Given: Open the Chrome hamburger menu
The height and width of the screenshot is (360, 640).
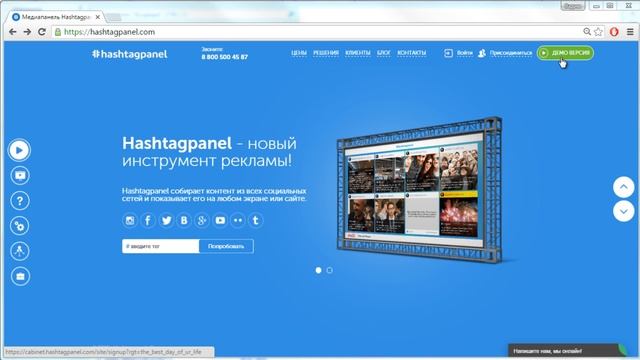Looking at the screenshot, I should coord(630,32).
